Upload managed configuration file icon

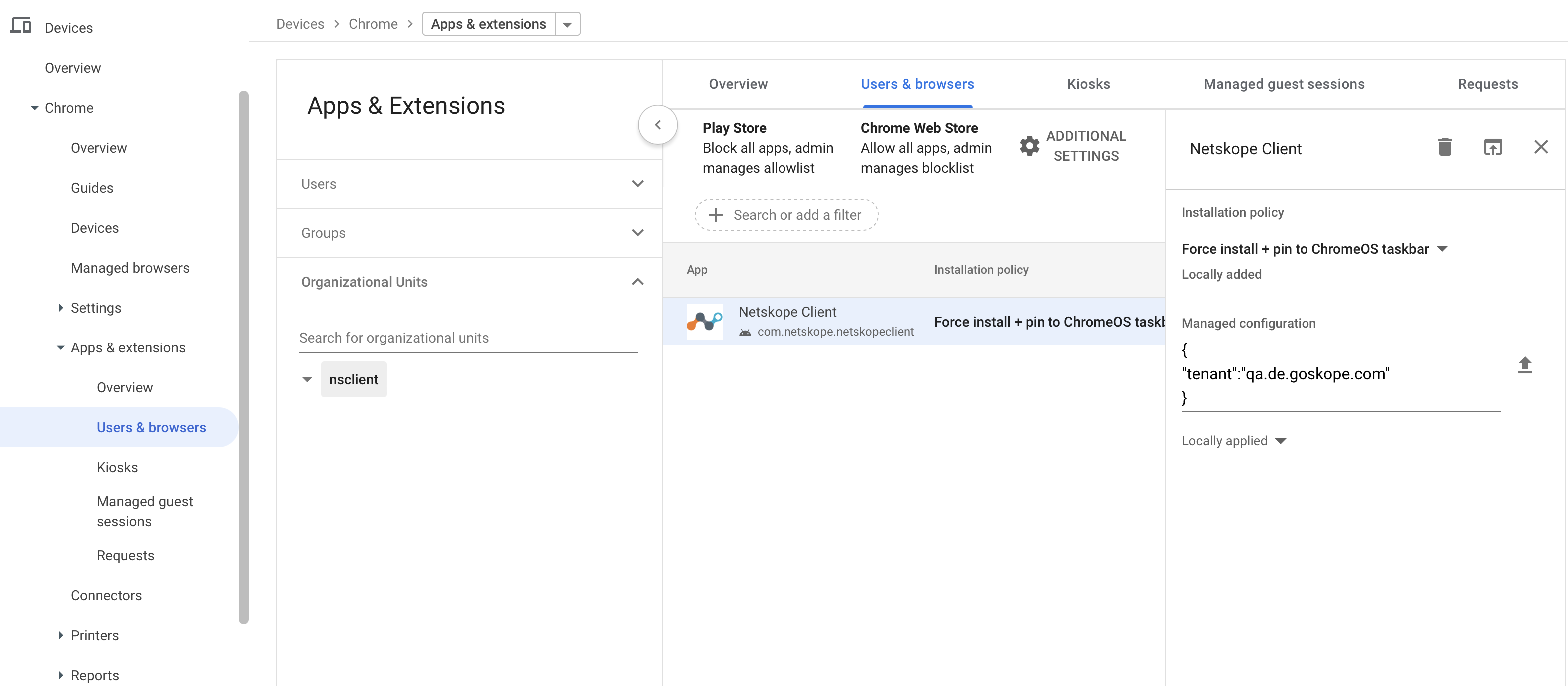coord(1524,364)
